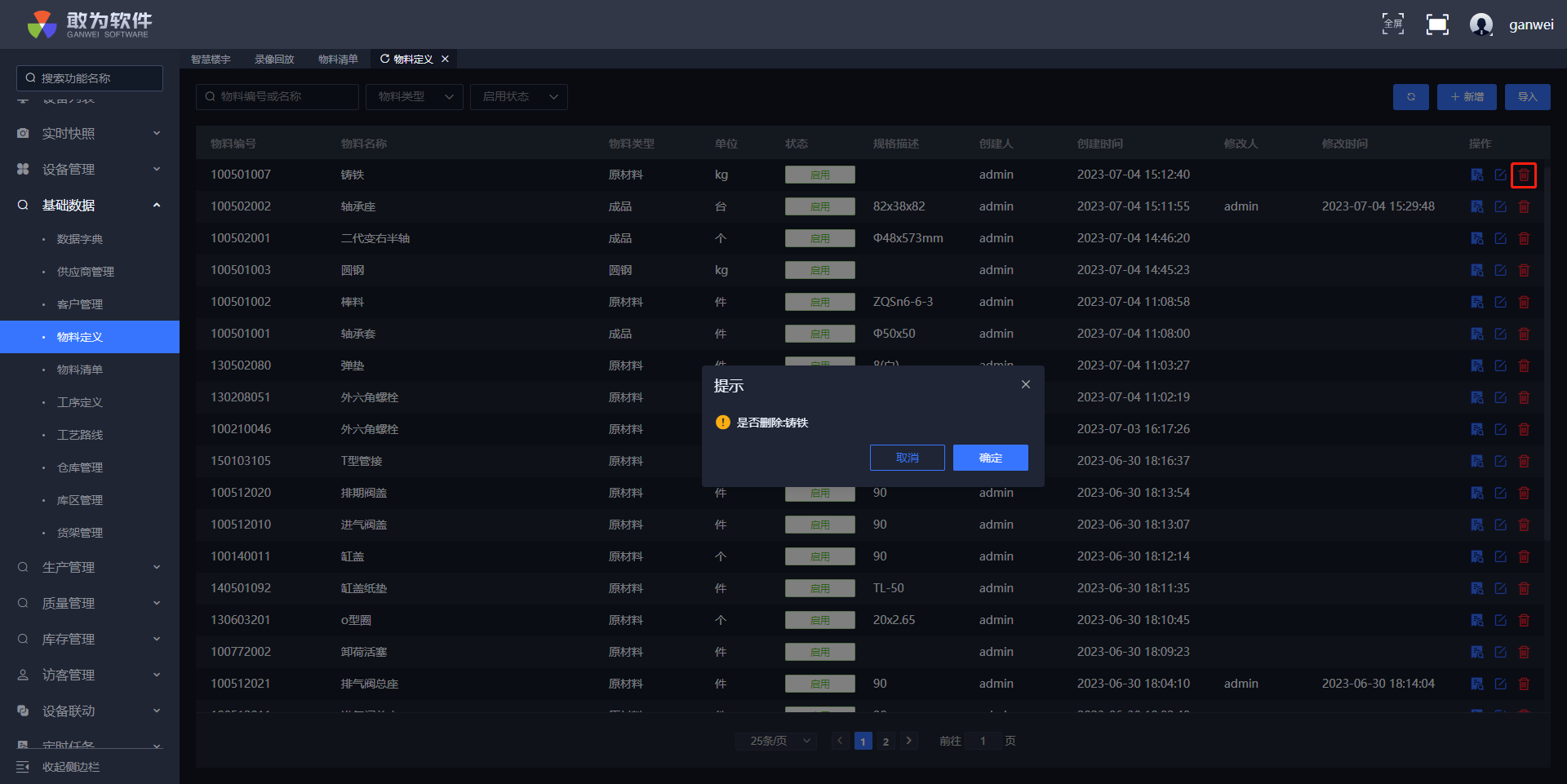This screenshot has height=784, width=1567.
Task: Delete the 排气阀总座 row via trash icon
Action: [x=1523, y=684]
